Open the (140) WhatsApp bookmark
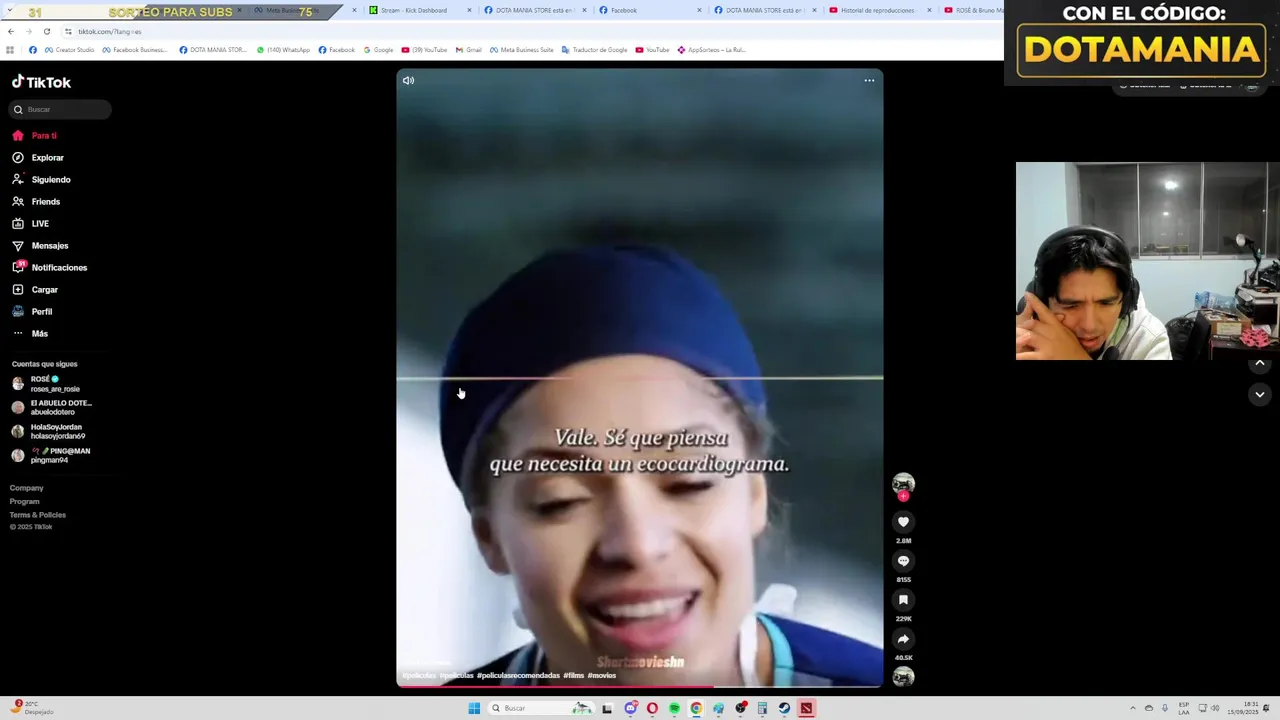Image resolution: width=1280 pixels, height=720 pixels. (x=283, y=50)
